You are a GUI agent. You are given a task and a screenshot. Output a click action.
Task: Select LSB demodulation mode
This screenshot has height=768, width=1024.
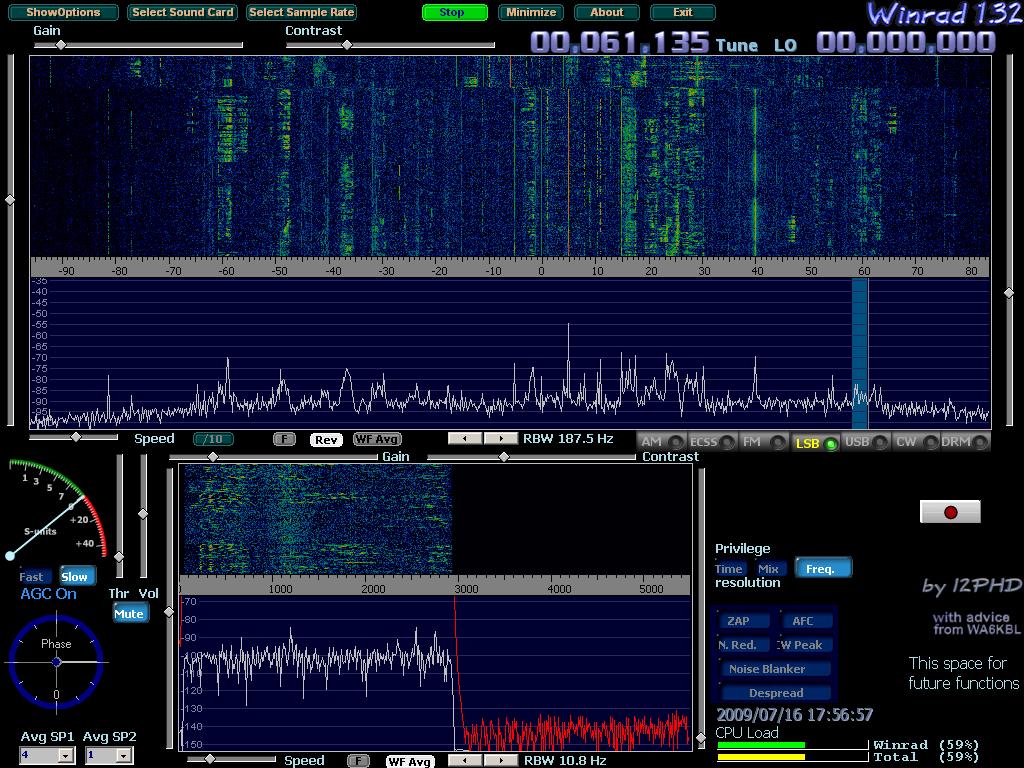click(816, 443)
